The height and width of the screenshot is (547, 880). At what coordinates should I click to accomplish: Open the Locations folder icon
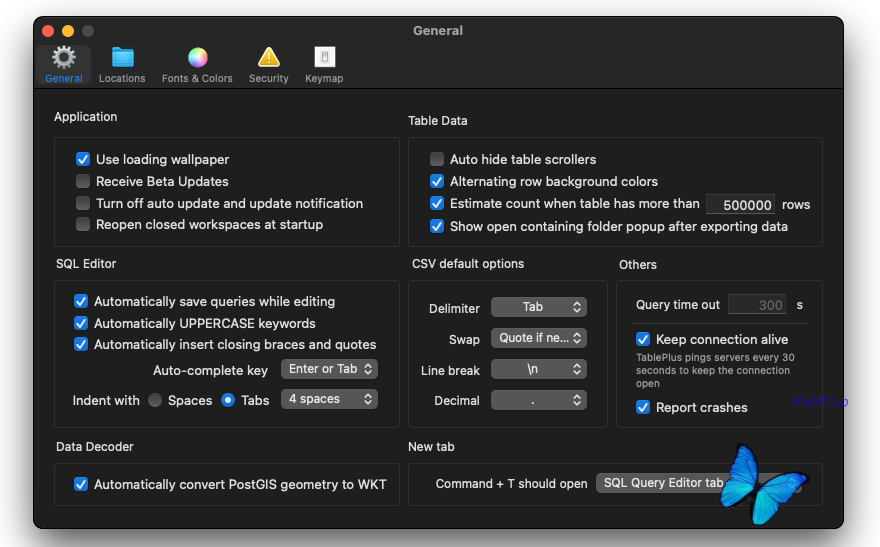122,58
